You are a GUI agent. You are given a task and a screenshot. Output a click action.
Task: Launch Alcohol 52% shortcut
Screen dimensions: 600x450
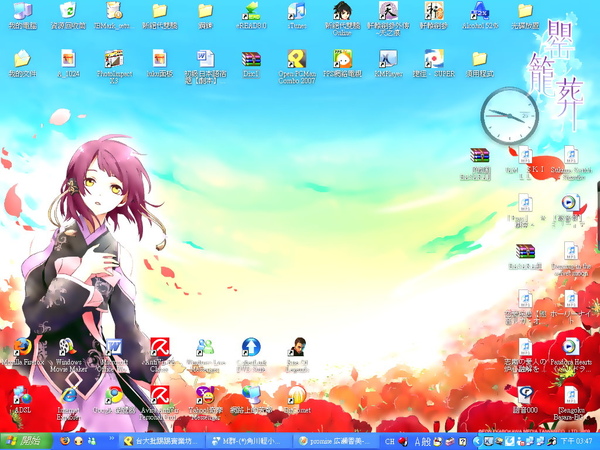[480, 15]
